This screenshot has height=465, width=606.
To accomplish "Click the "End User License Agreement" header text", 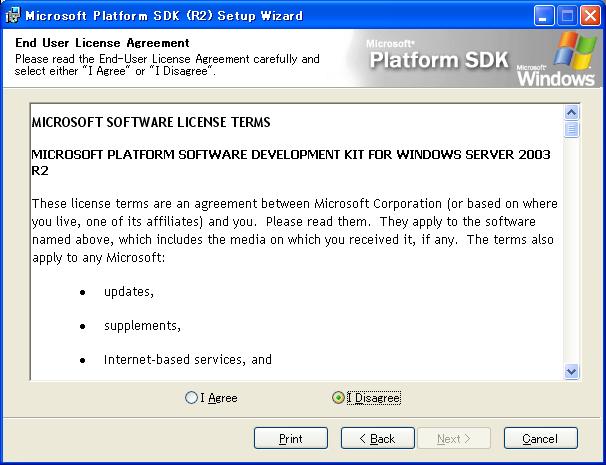I will (x=102, y=43).
